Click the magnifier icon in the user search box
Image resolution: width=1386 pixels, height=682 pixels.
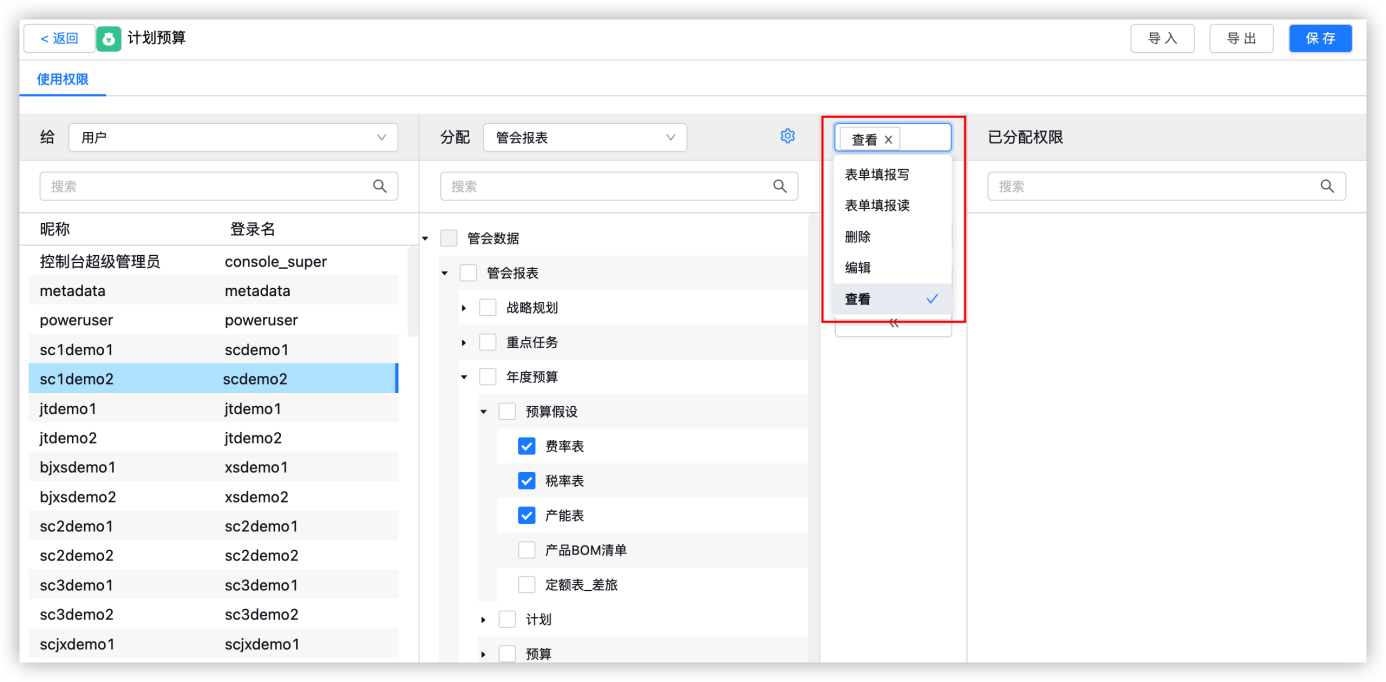click(x=379, y=185)
